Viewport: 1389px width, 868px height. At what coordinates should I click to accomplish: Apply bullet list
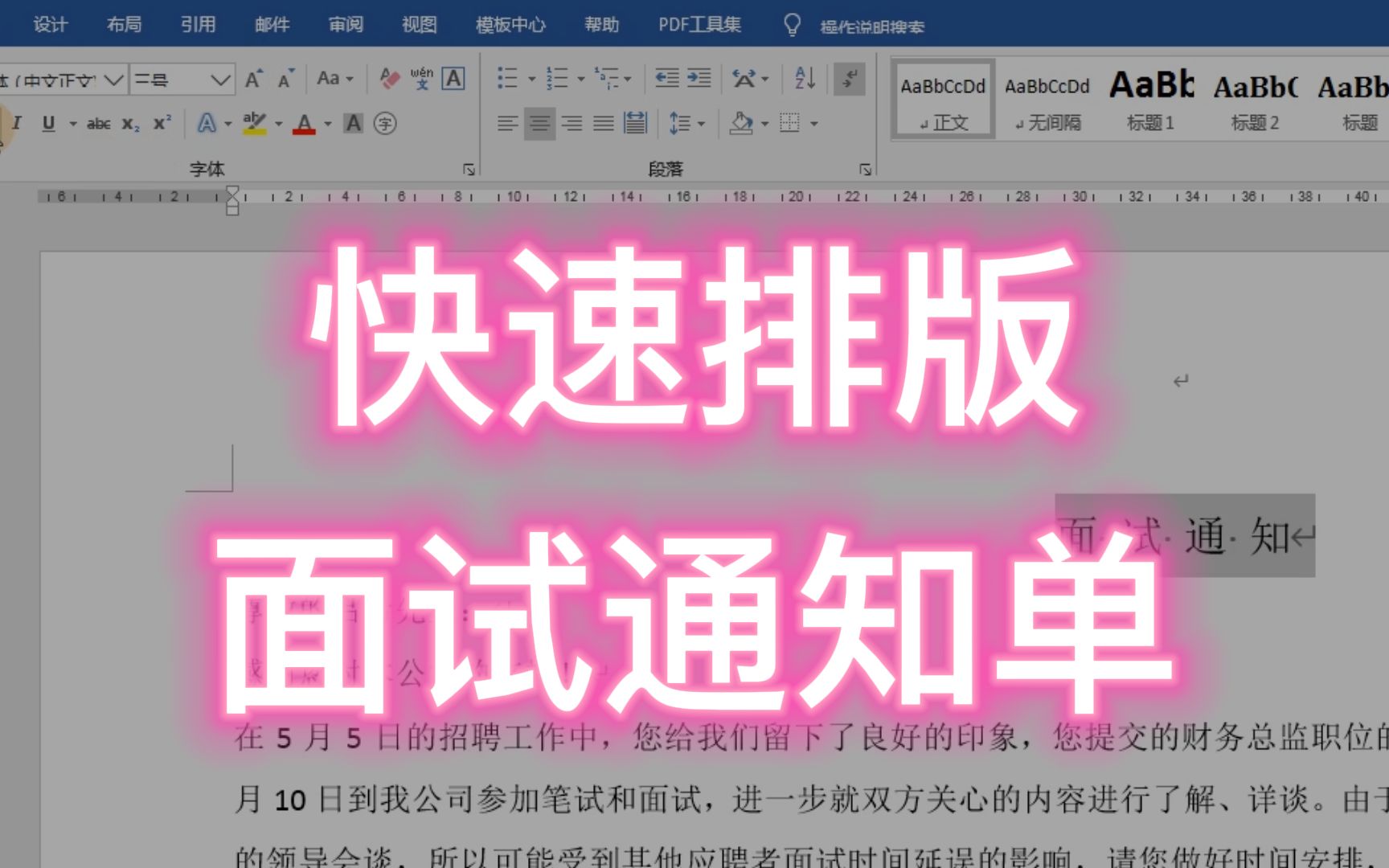click(507, 79)
